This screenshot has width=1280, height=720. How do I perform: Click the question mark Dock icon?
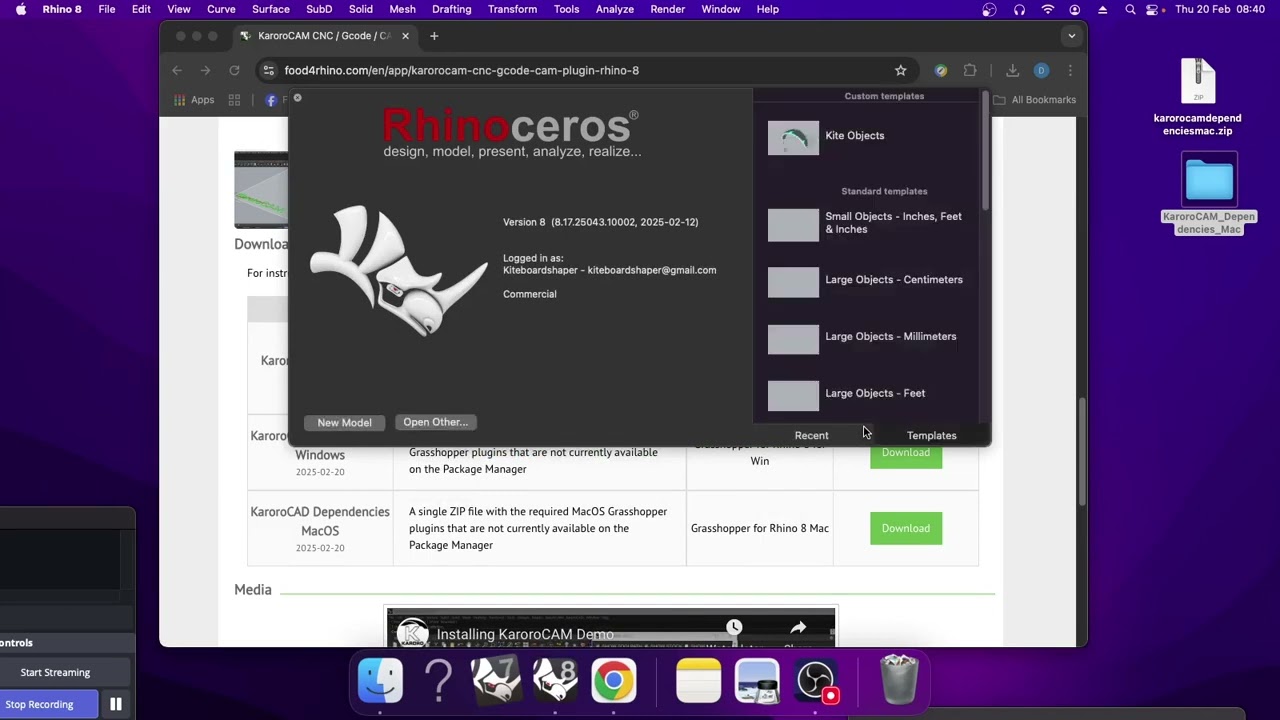pyautogui.click(x=438, y=681)
